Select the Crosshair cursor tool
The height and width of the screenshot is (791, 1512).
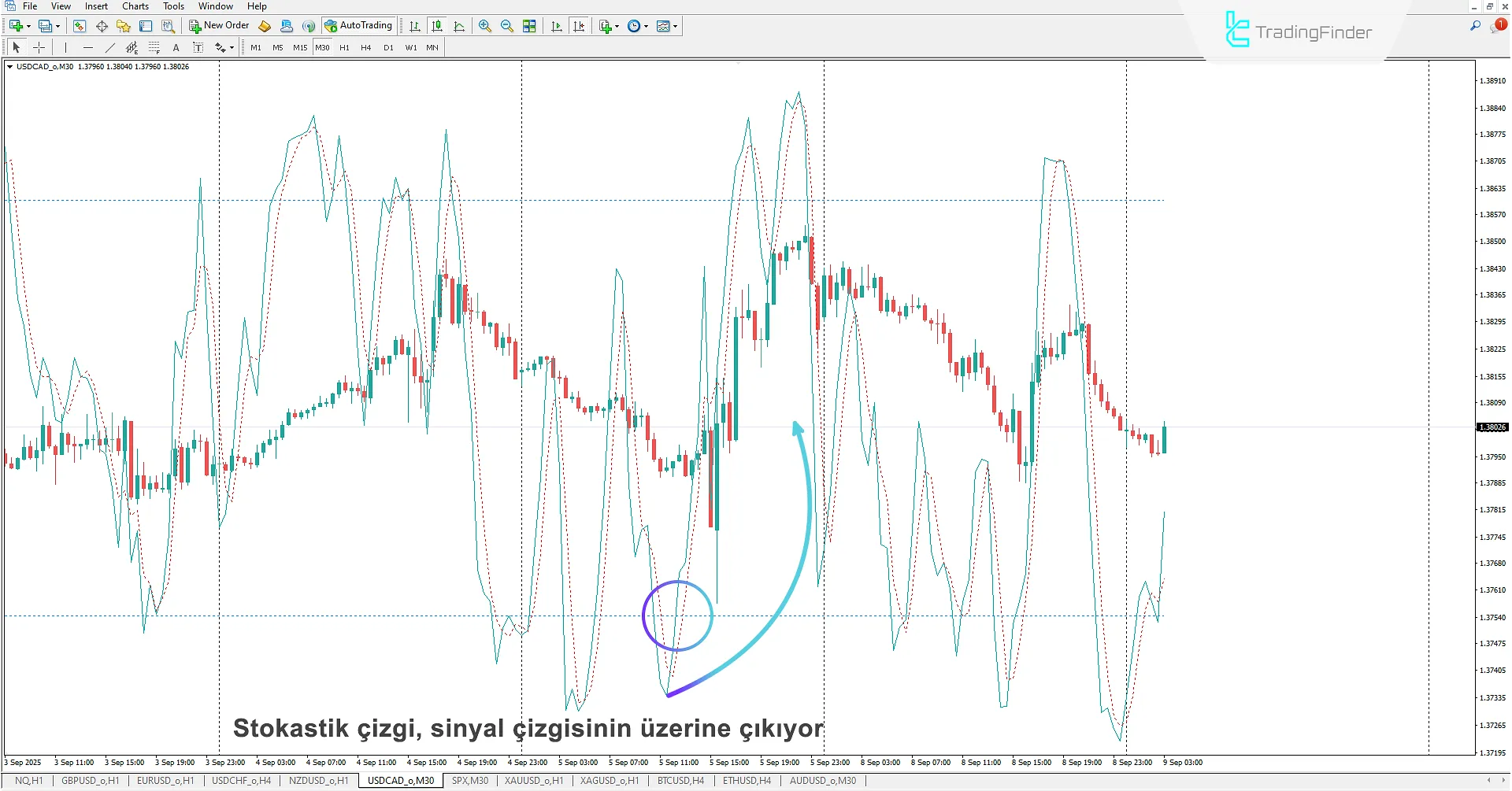tap(39, 48)
